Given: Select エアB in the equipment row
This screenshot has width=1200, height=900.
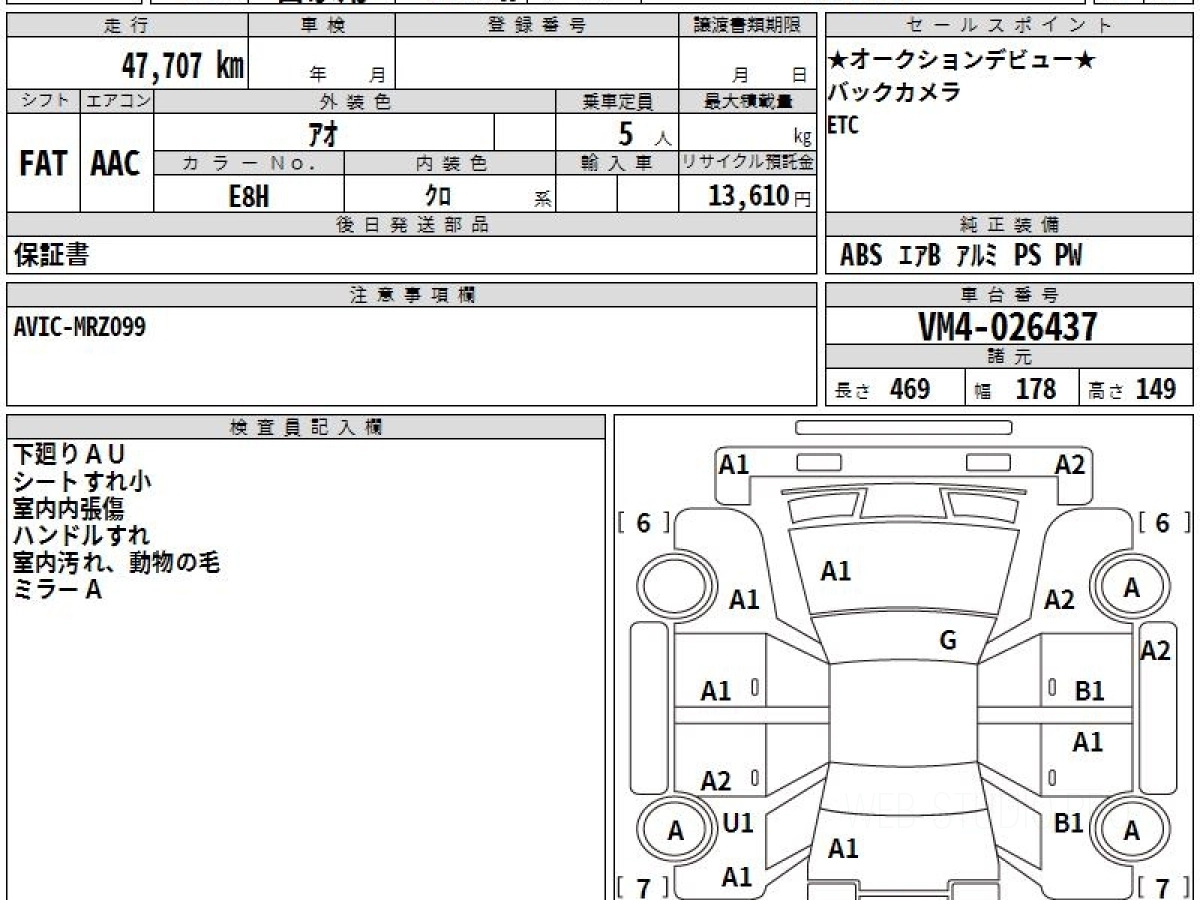Looking at the screenshot, I should 919,256.
